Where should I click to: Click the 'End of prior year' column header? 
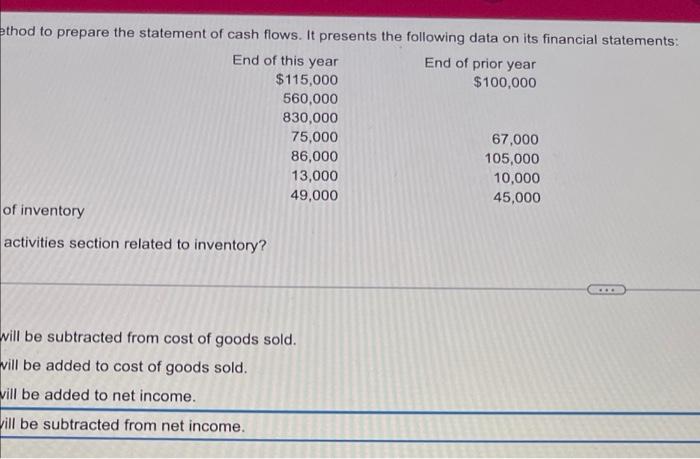pyautogui.click(x=480, y=63)
